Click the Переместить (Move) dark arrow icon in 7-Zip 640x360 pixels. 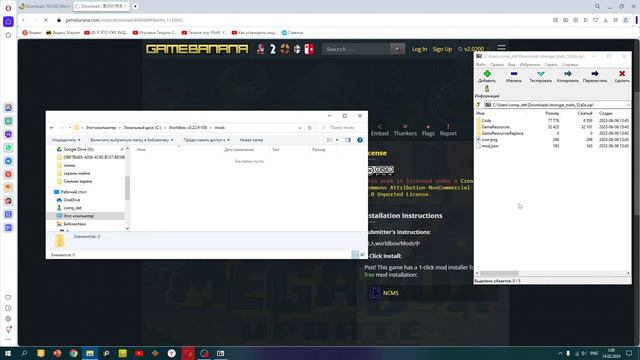(x=595, y=74)
